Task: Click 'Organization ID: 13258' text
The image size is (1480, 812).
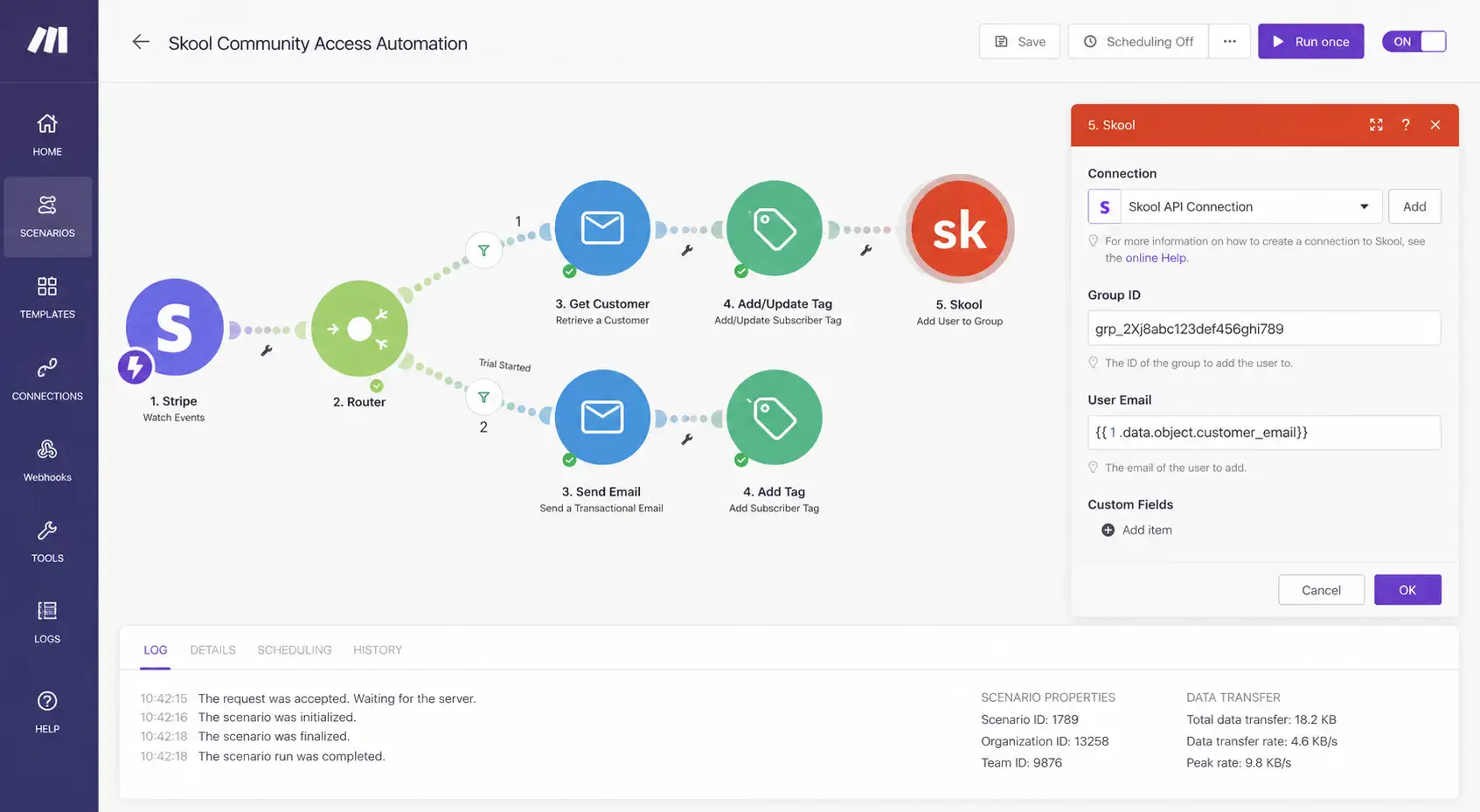Action: point(1045,741)
